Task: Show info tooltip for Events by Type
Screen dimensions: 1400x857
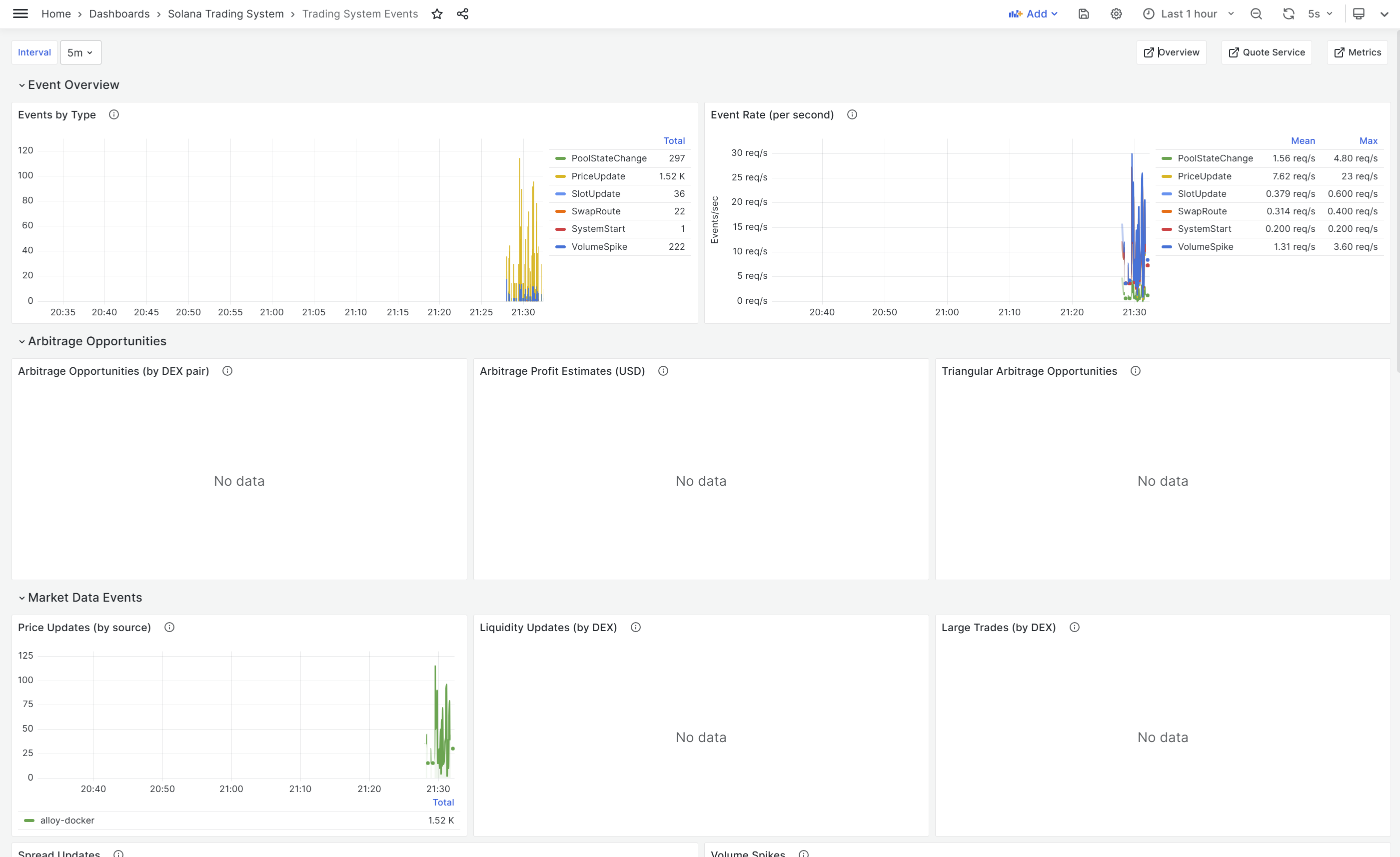Action: tap(113, 114)
